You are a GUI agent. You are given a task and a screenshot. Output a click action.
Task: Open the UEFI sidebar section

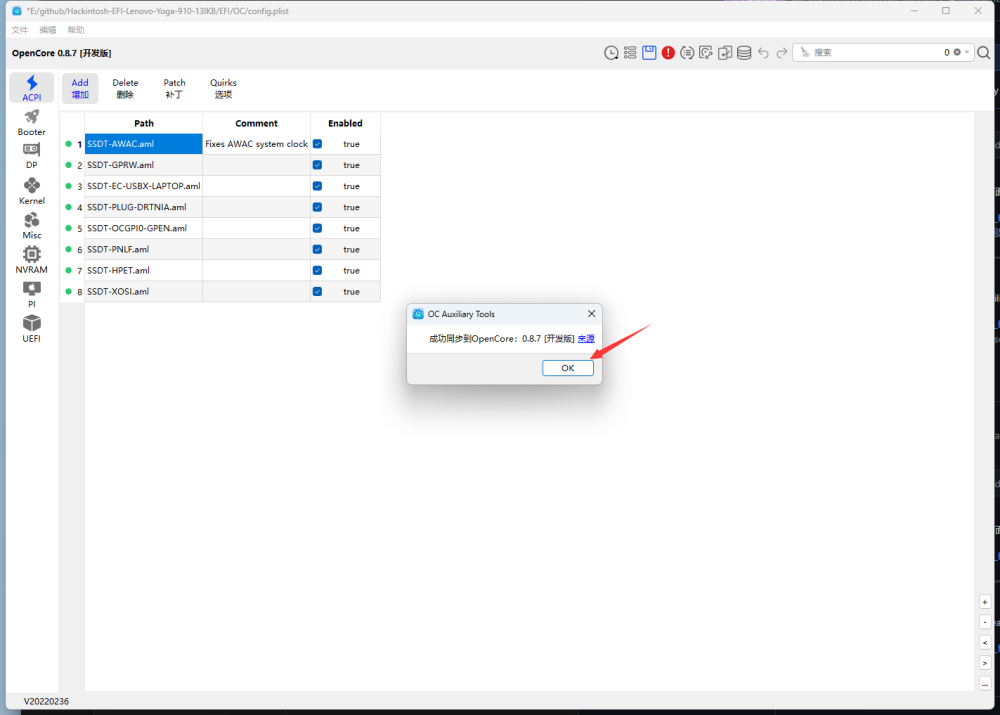coord(32,329)
